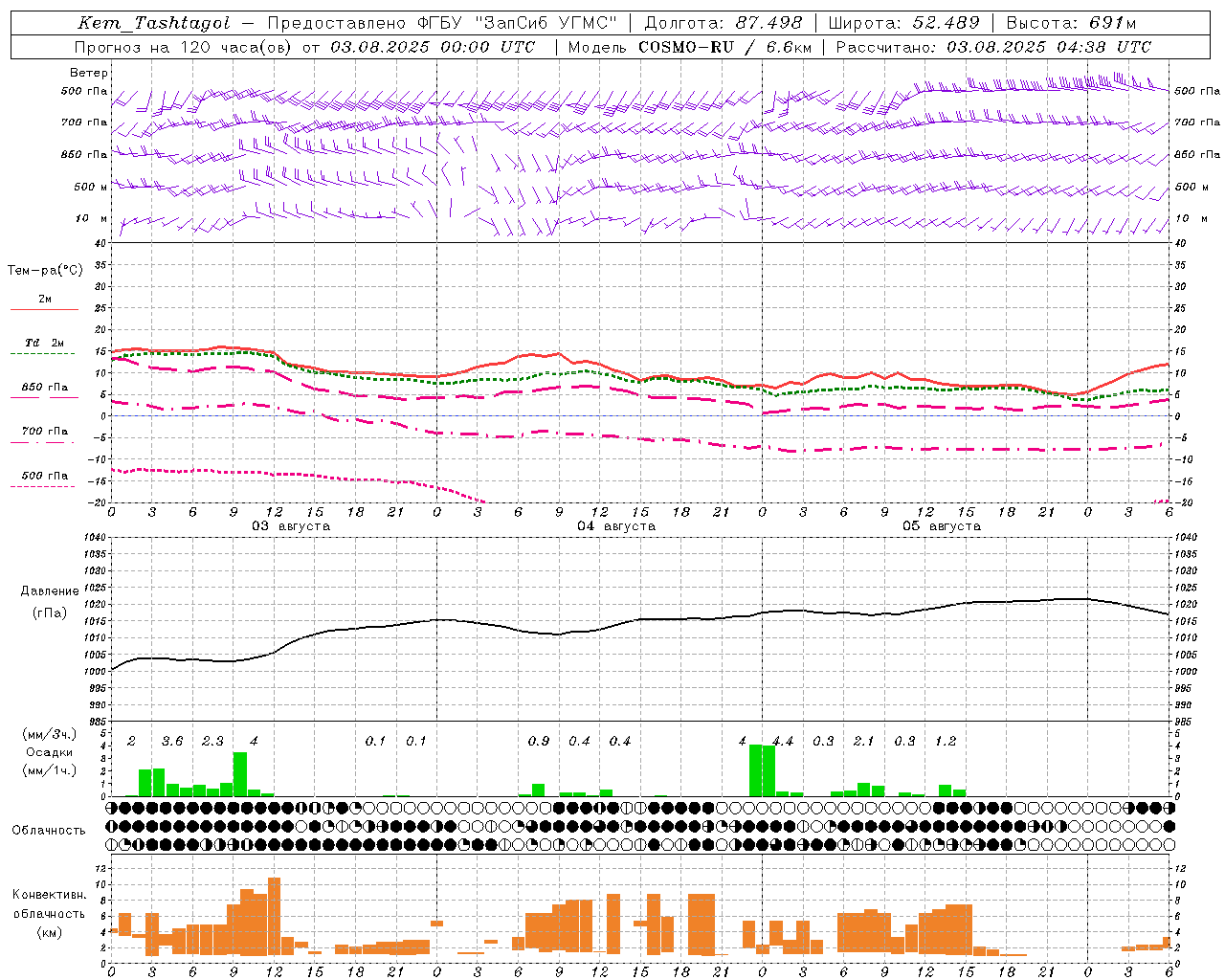Click the 10 м wind level label on the right
The height and width of the screenshot is (980, 1225).
(1192, 218)
